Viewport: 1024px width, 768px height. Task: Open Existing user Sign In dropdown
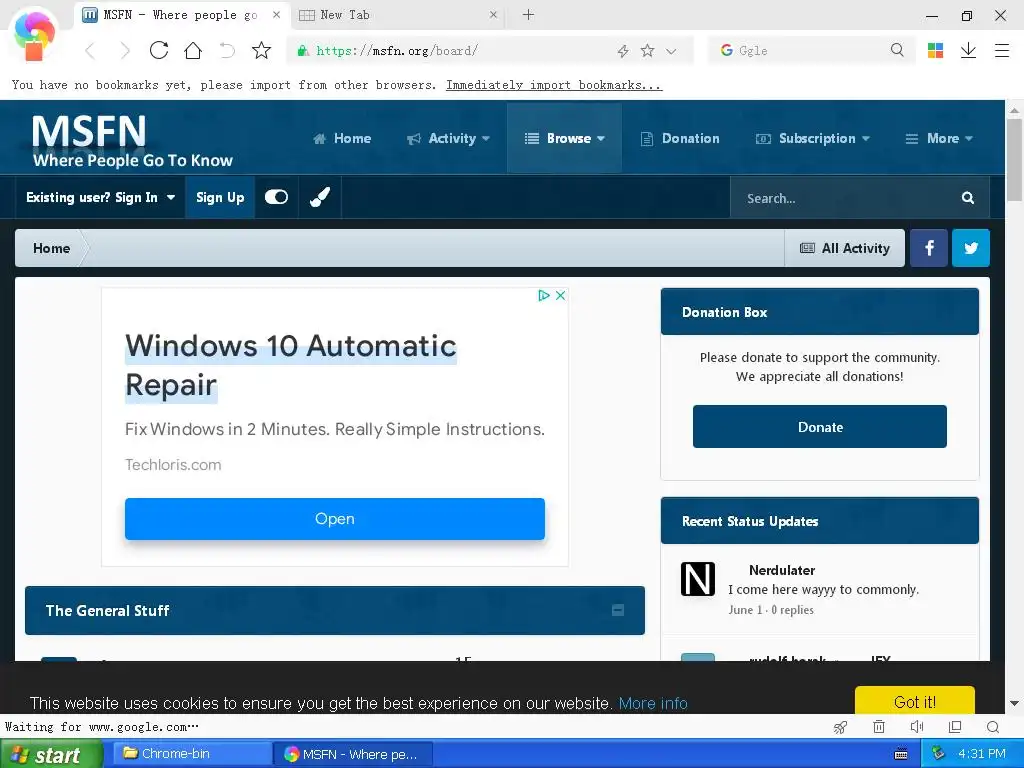tap(101, 197)
